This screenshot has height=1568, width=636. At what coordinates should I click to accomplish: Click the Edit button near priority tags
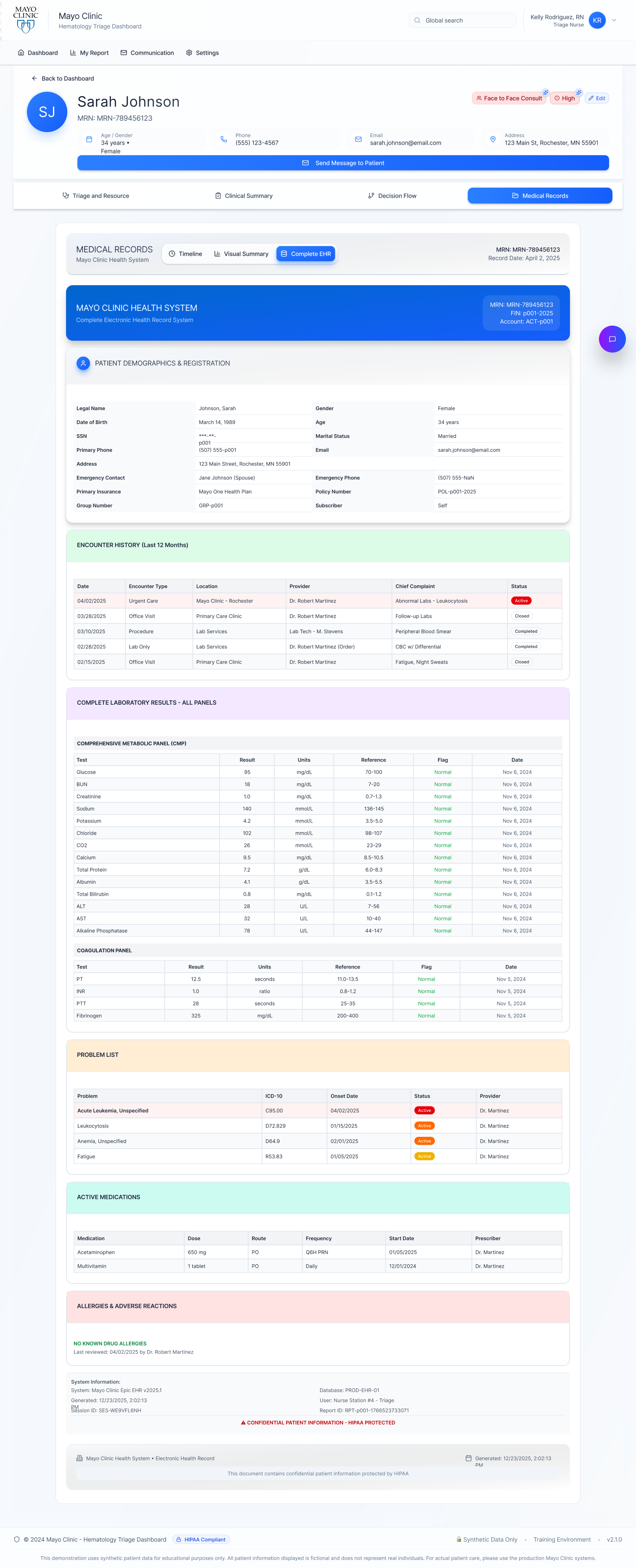click(x=596, y=98)
